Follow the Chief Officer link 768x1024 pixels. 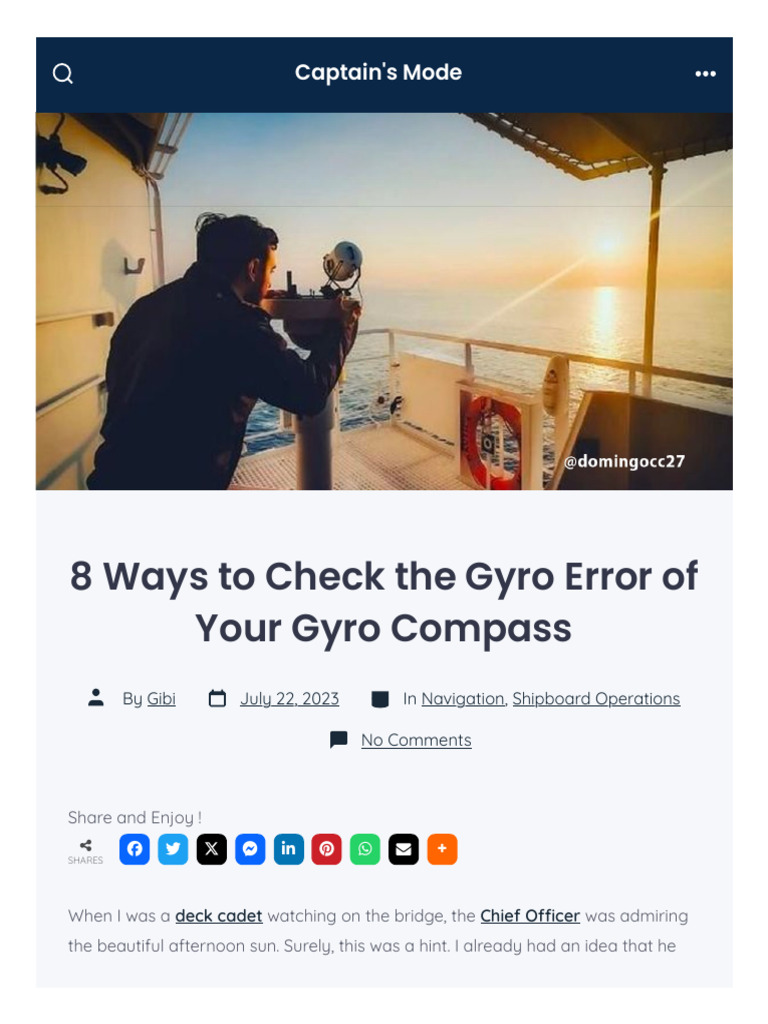pyautogui.click(x=530, y=916)
